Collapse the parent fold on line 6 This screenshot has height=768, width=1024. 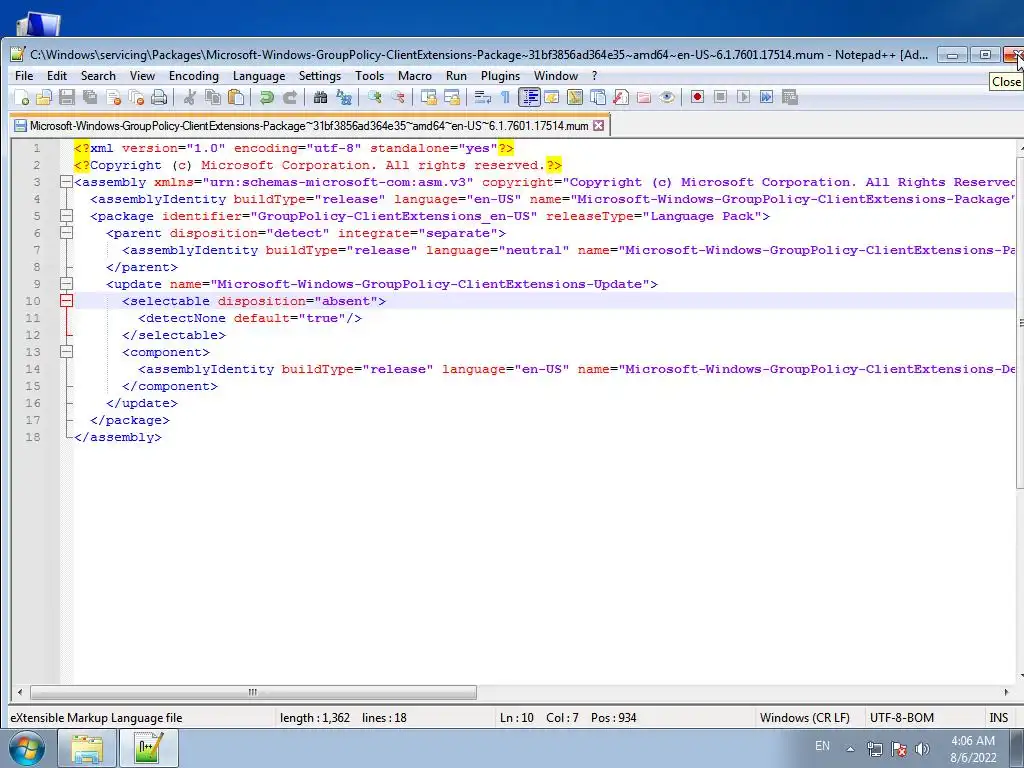[66, 233]
